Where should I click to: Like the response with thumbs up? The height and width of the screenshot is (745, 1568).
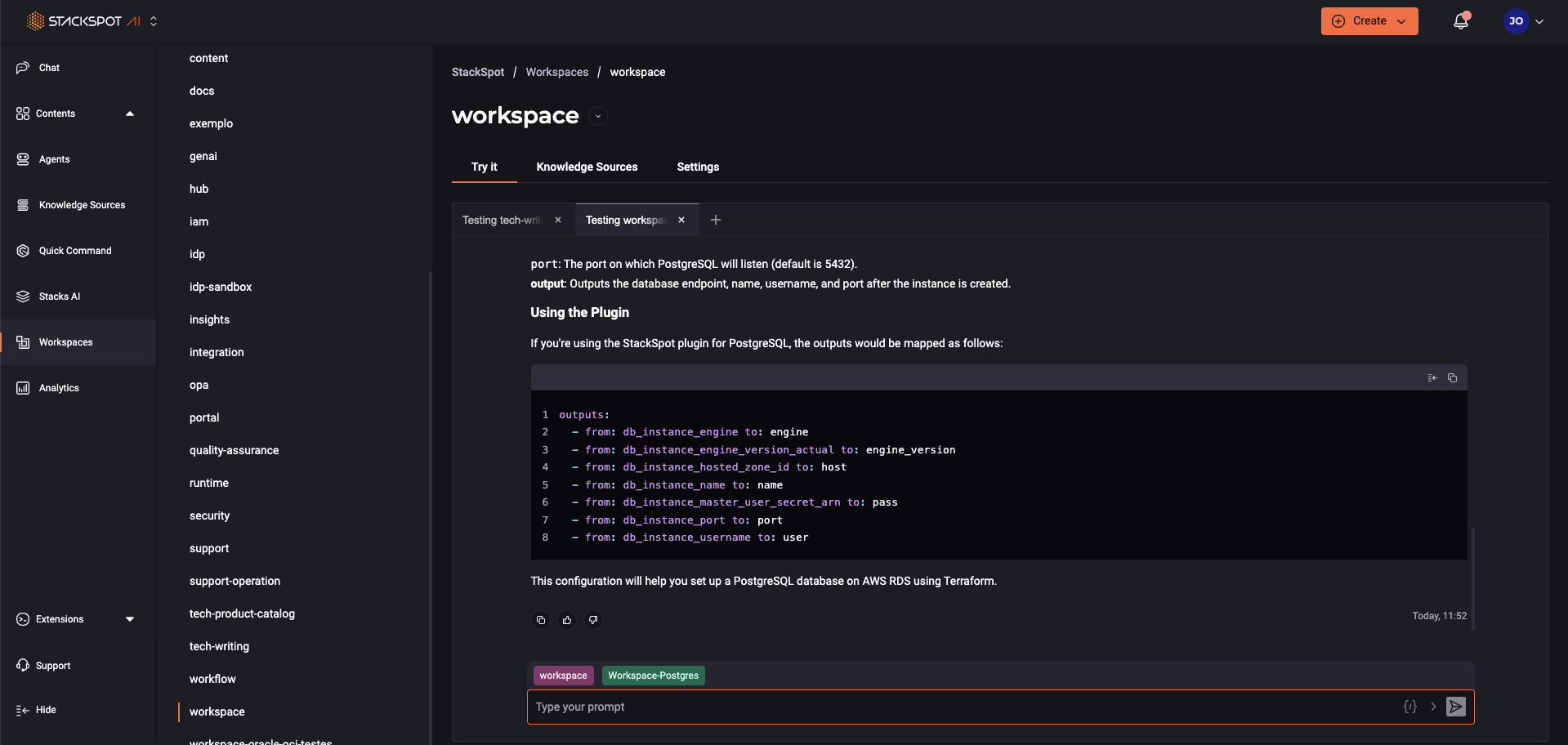(567, 620)
